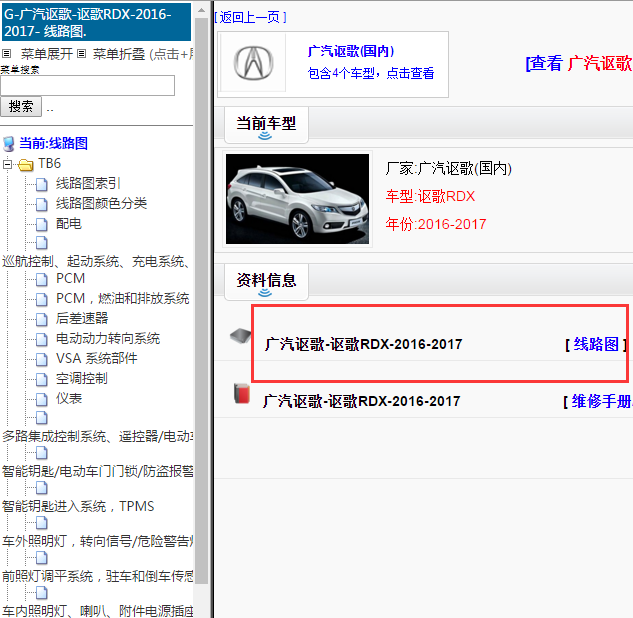
Task: Open 车内照明灯、喇叭 tree item
Action: click(x=97, y=611)
